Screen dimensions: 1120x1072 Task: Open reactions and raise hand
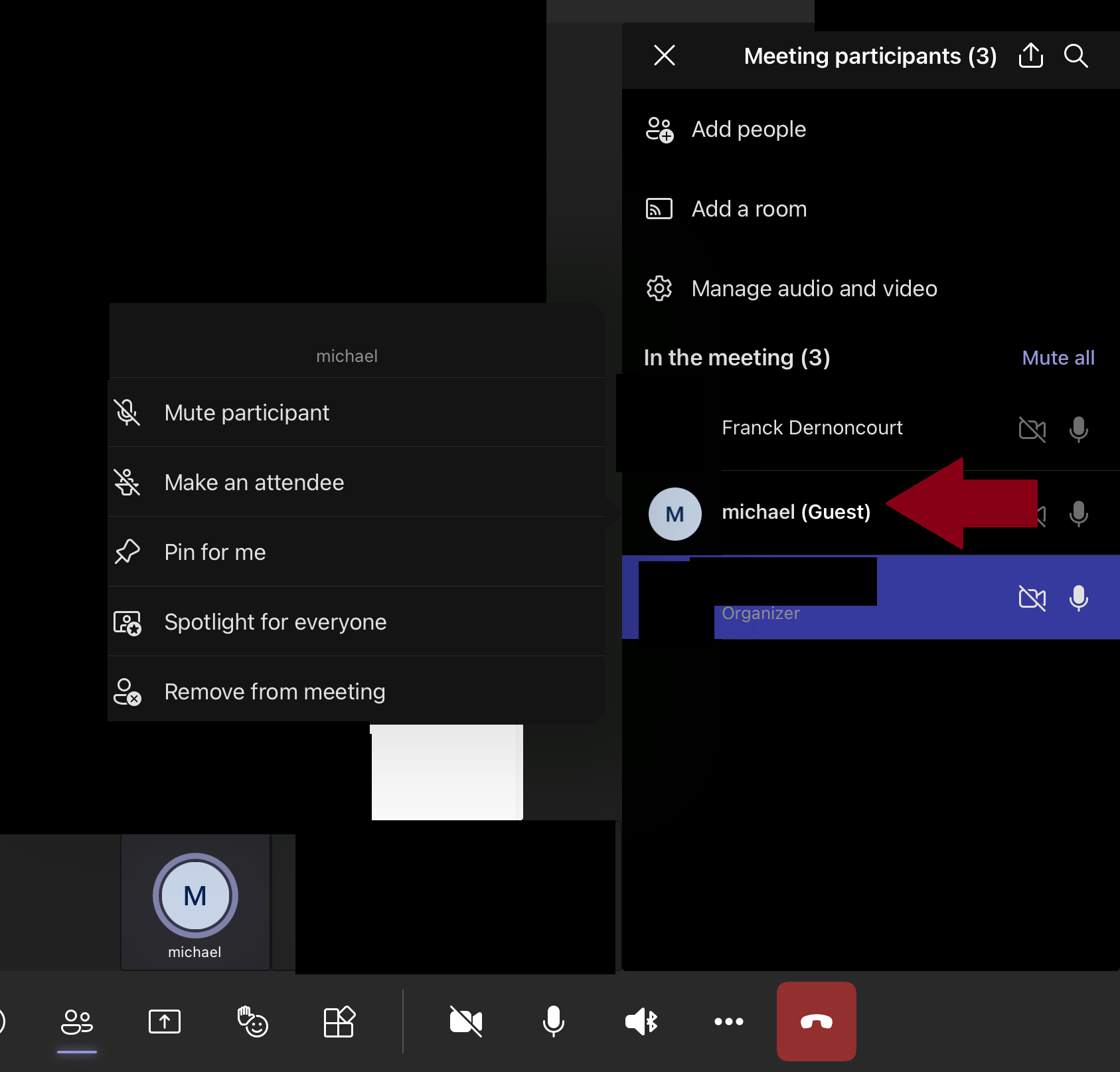point(252,1022)
